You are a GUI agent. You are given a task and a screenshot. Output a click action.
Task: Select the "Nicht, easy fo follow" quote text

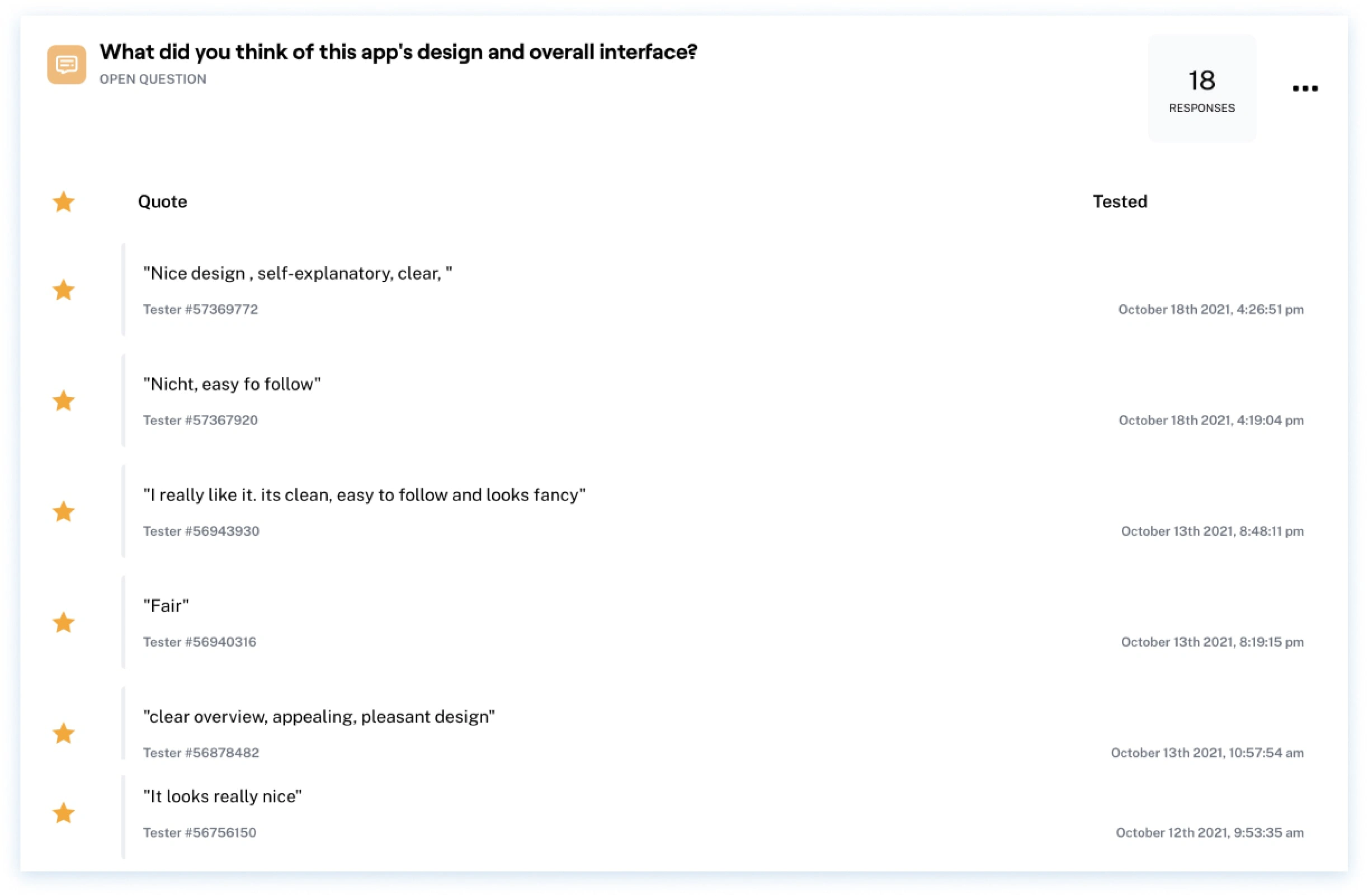232,384
